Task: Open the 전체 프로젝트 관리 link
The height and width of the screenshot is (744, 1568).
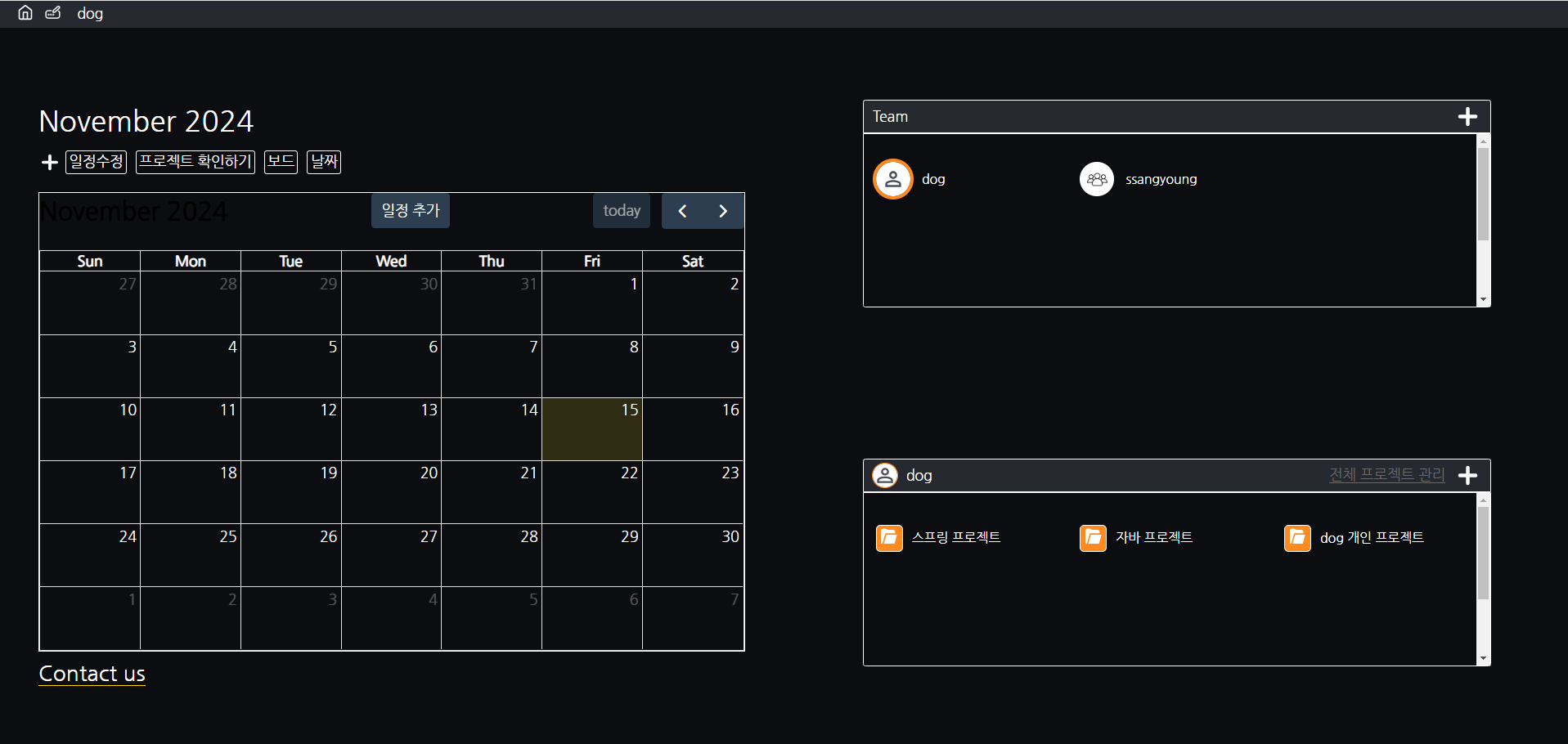Action: coord(1386,475)
